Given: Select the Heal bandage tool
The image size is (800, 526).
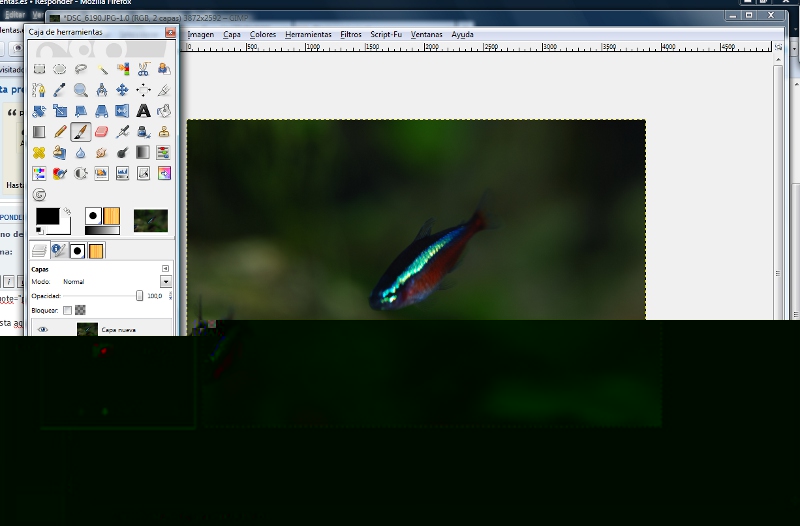Looking at the screenshot, I should pos(39,153).
